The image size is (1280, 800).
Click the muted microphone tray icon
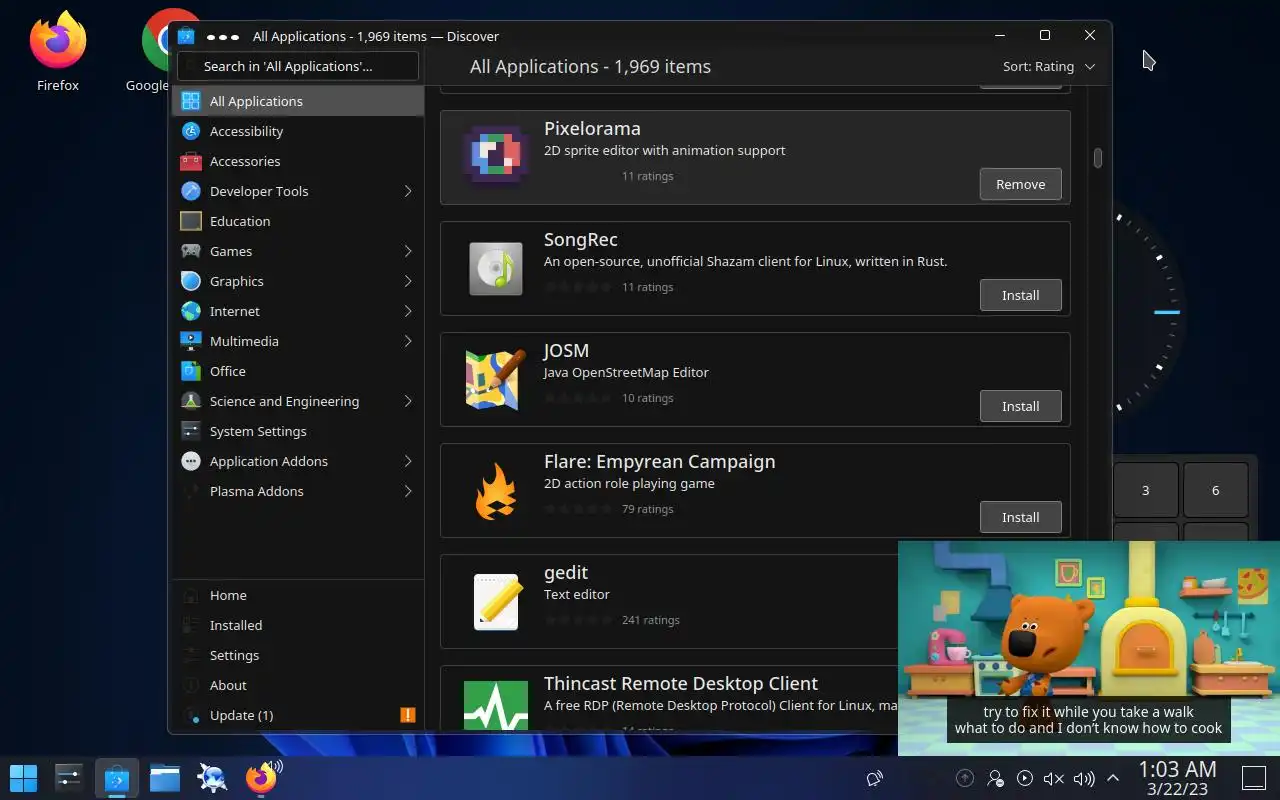(1053, 778)
